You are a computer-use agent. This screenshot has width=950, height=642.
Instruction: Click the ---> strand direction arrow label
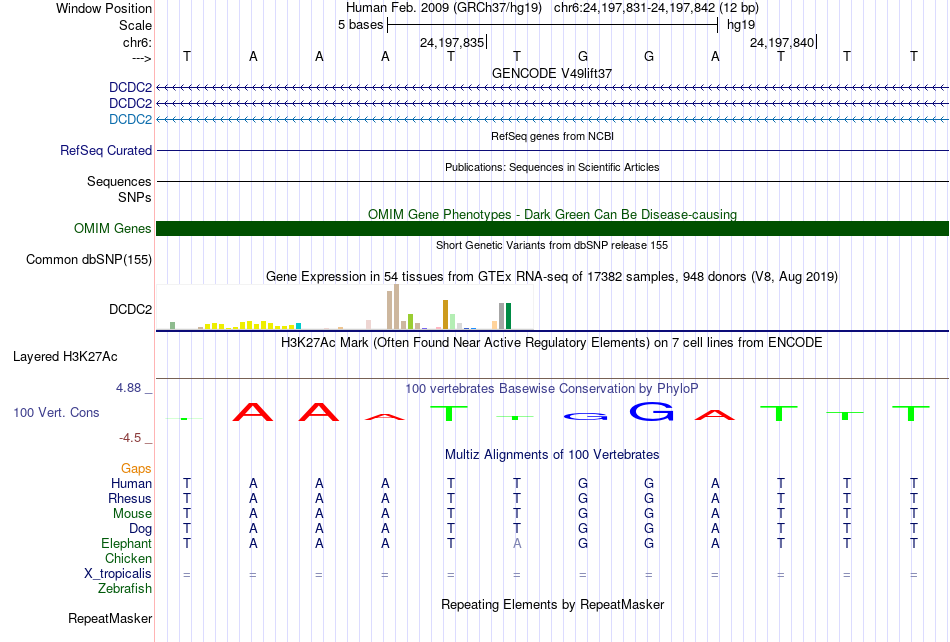[x=142, y=58]
